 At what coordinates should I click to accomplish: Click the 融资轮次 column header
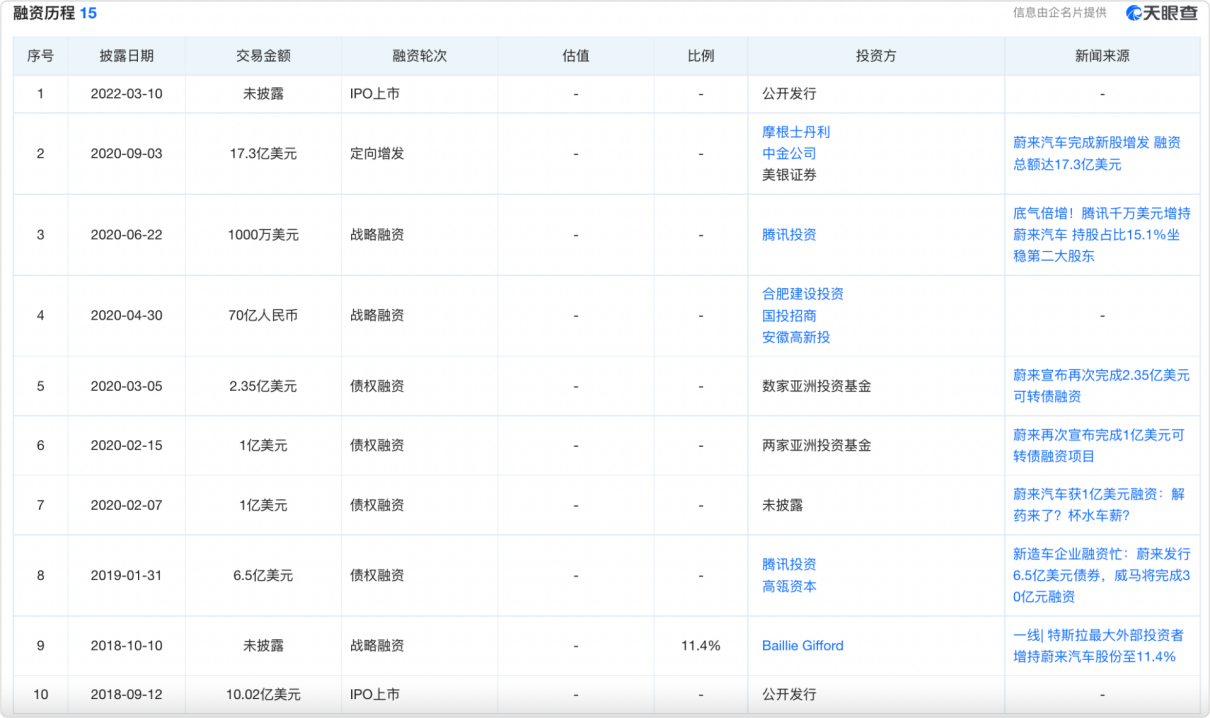coord(419,56)
